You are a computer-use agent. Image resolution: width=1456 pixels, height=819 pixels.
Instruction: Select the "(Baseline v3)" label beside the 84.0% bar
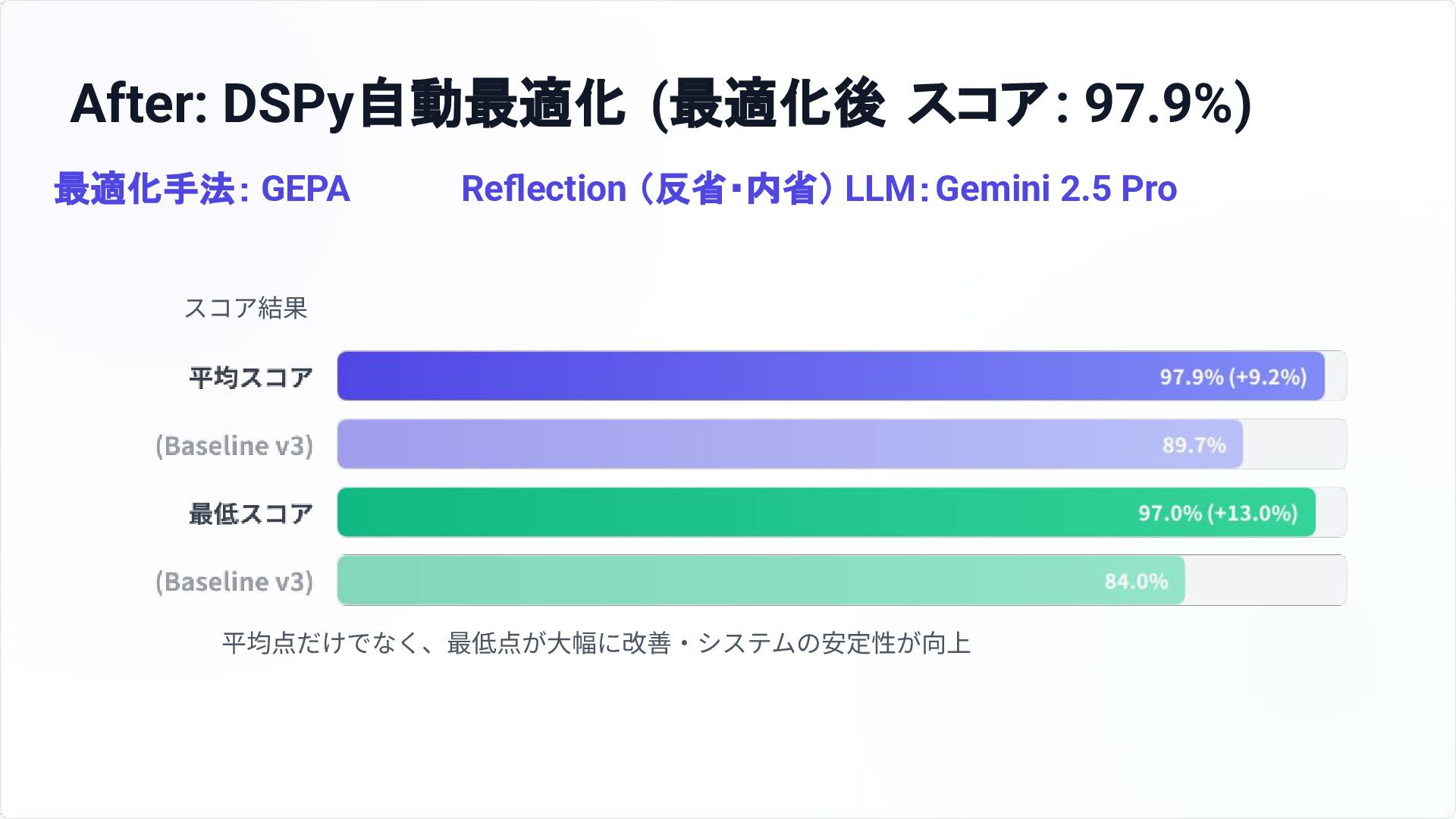(x=234, y=582)
